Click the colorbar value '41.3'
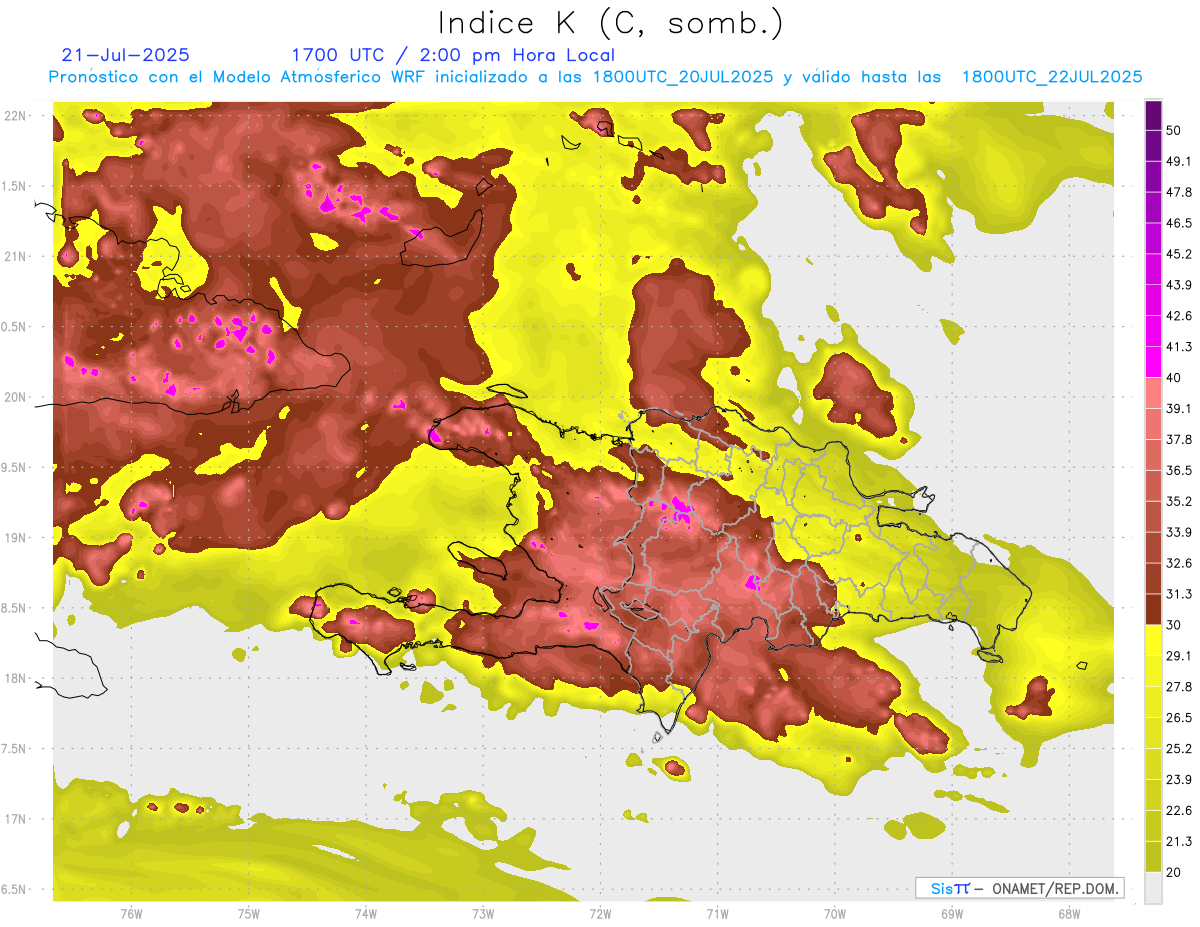Viewport: 1200px width, 927px height. point(1179,347)
